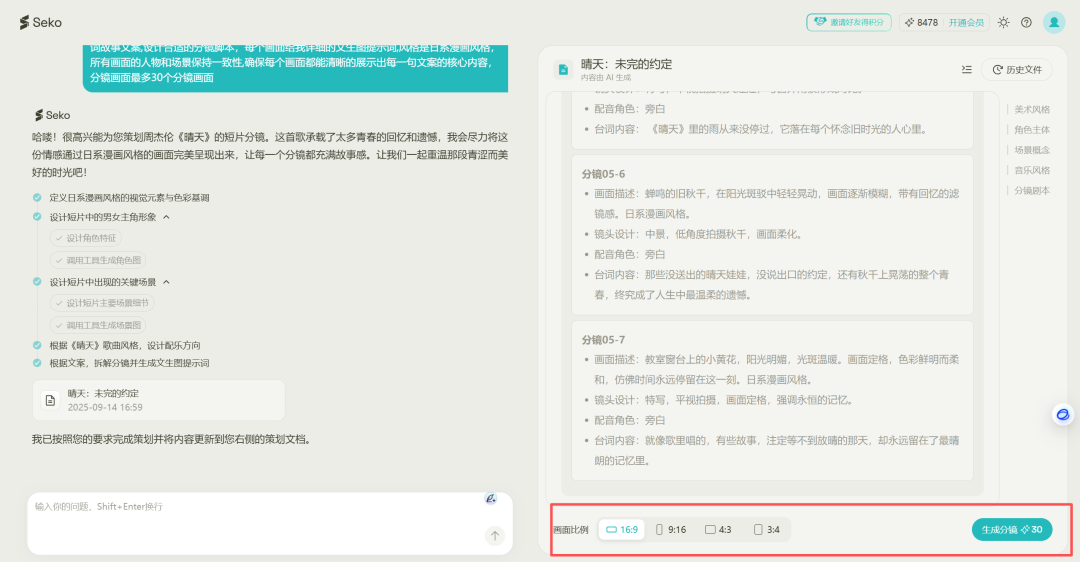The width and height of the screenshot is (1080, 562).
Task: Select the 4:3 aspect ratio
Action: tap(718, 530)
